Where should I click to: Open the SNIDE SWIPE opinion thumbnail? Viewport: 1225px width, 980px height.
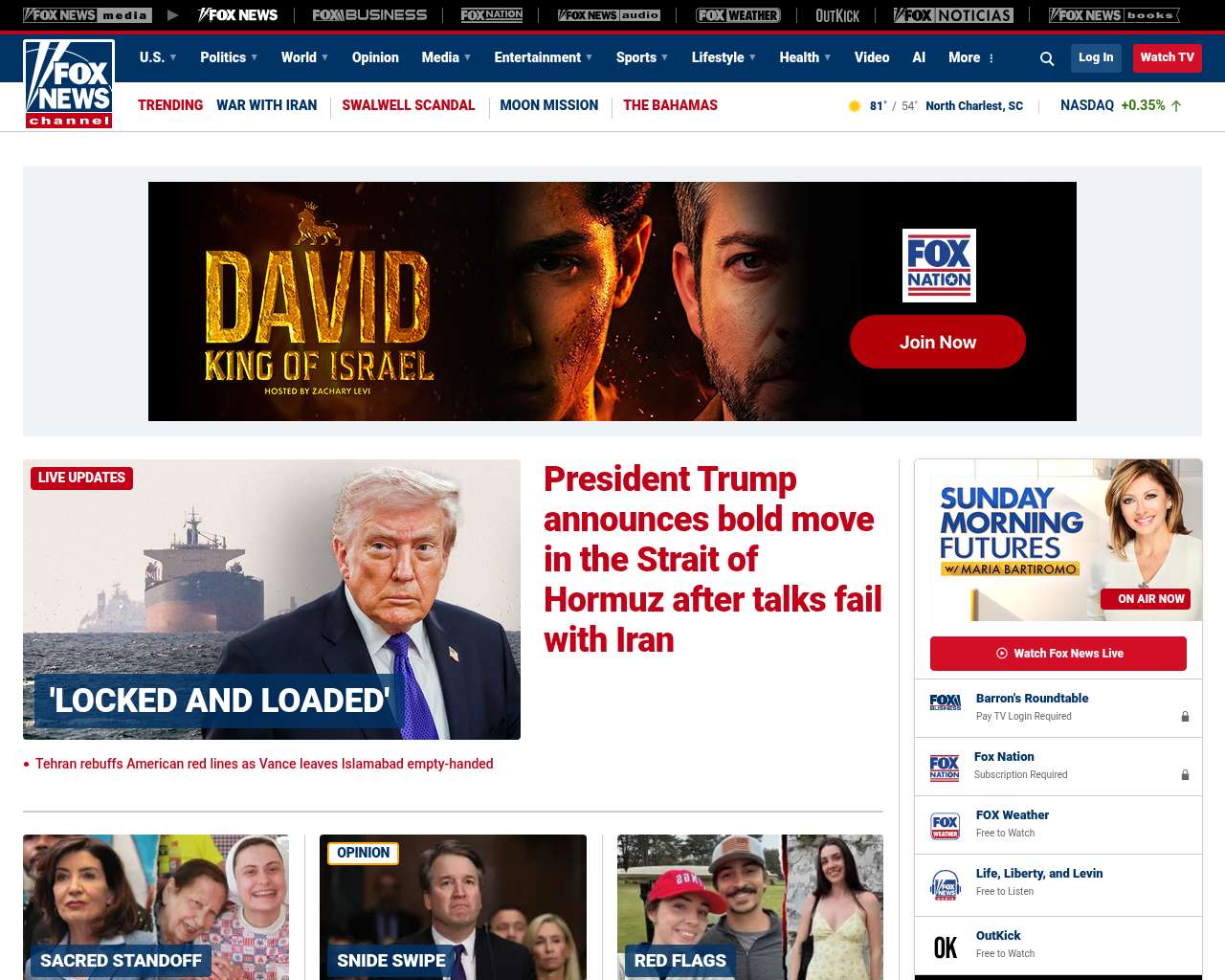click(x=453, y=907)
